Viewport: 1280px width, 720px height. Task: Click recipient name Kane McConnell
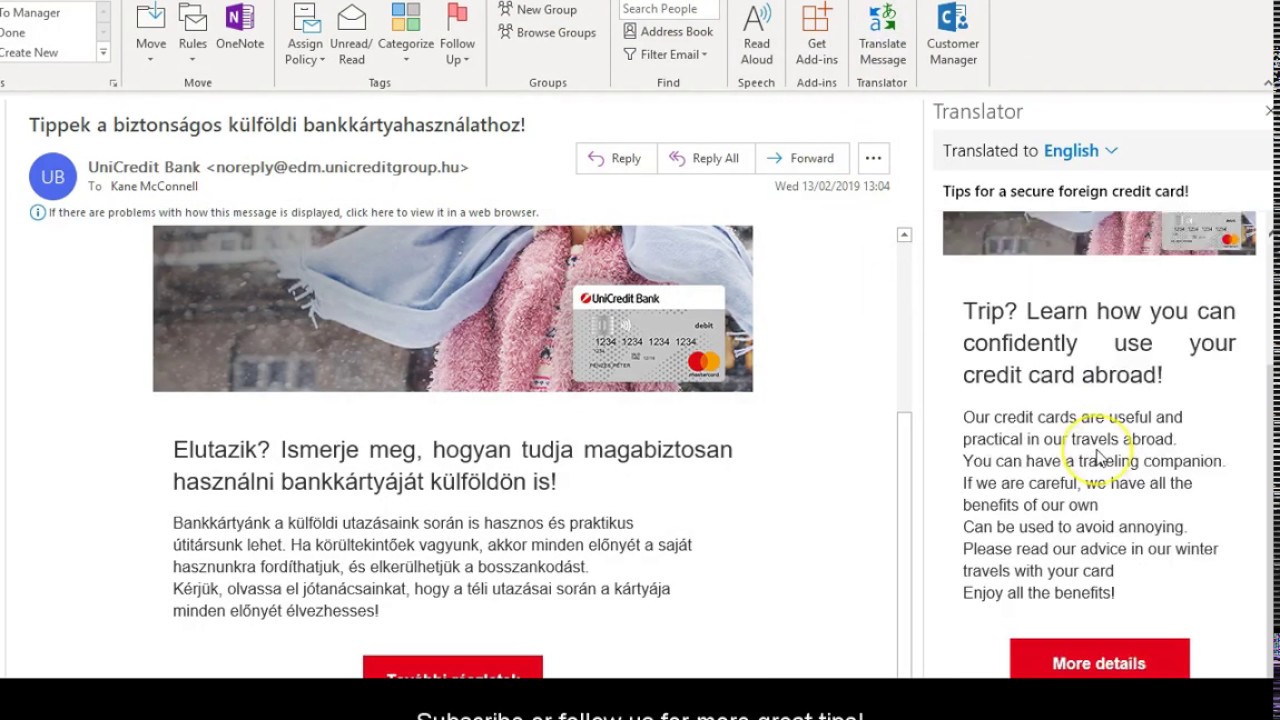154,186
